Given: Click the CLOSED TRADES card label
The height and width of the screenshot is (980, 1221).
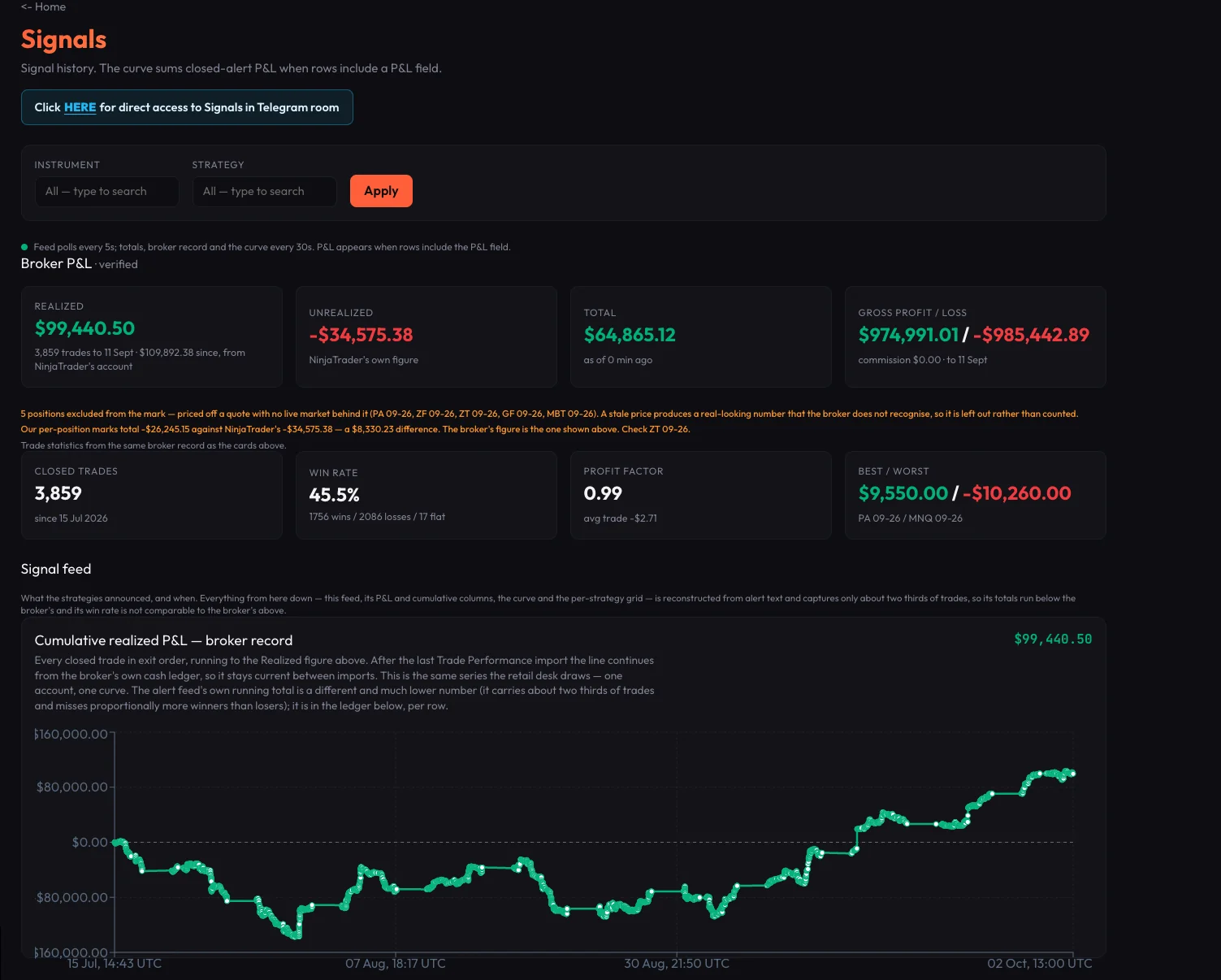Looking at the screenshot, I should [76, 471].
